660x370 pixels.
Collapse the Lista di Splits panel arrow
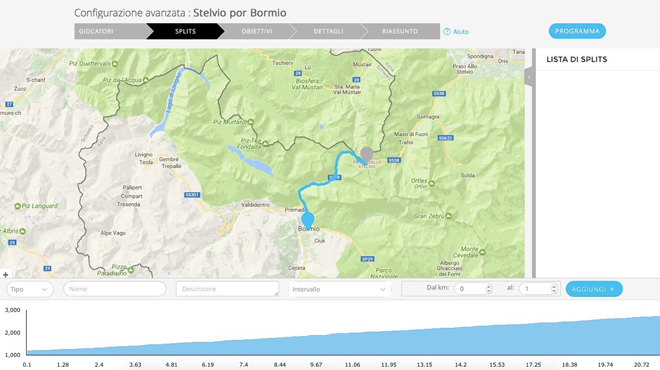(x=529, y=77)
